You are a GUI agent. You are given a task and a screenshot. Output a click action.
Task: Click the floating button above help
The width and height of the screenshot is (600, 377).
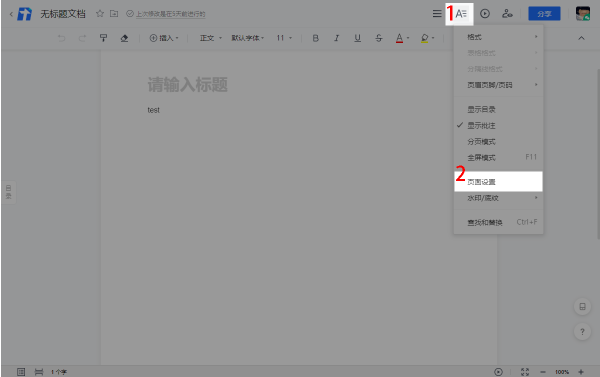582,307
